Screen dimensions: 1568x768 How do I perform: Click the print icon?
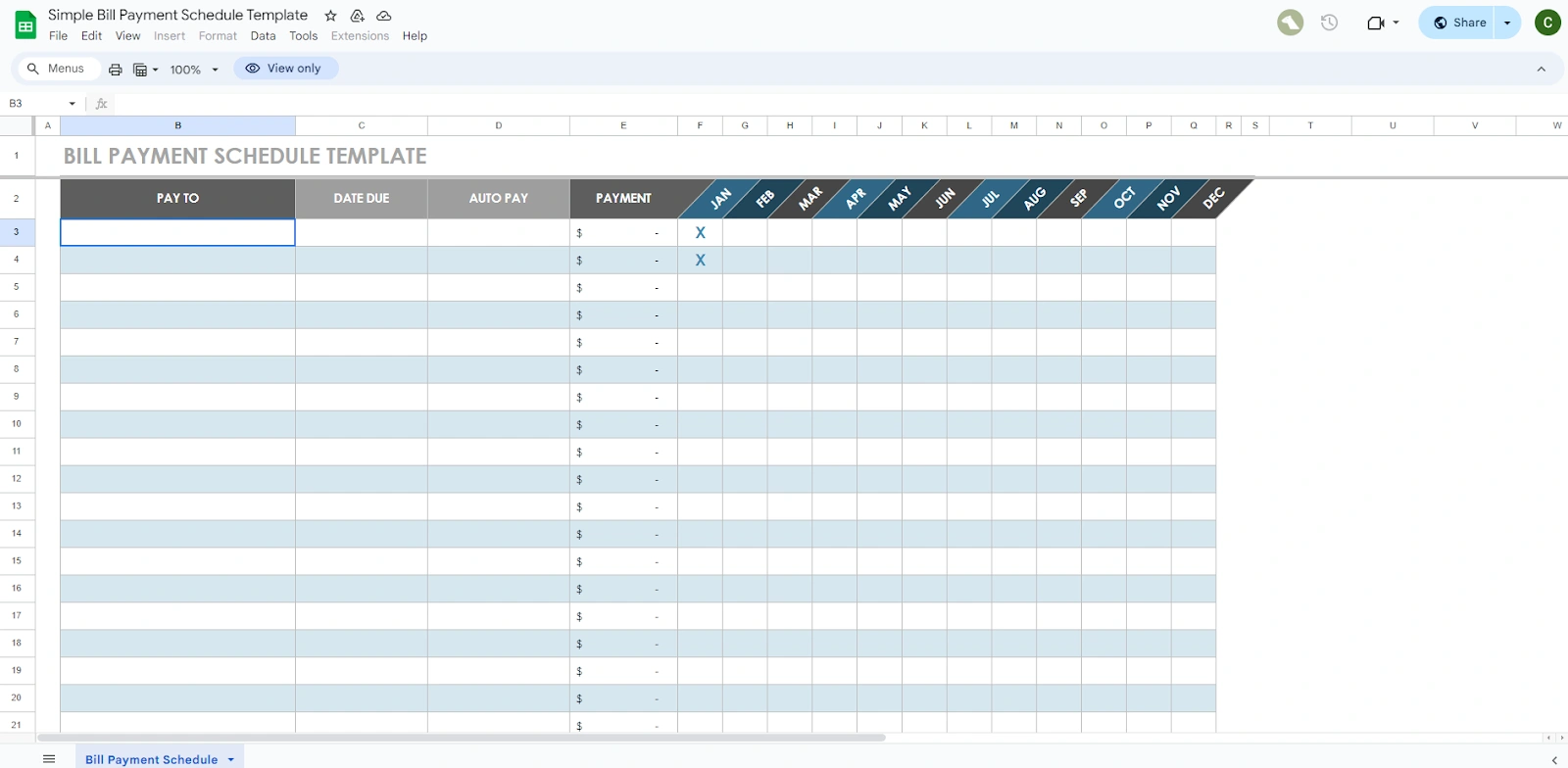(116, 70)
